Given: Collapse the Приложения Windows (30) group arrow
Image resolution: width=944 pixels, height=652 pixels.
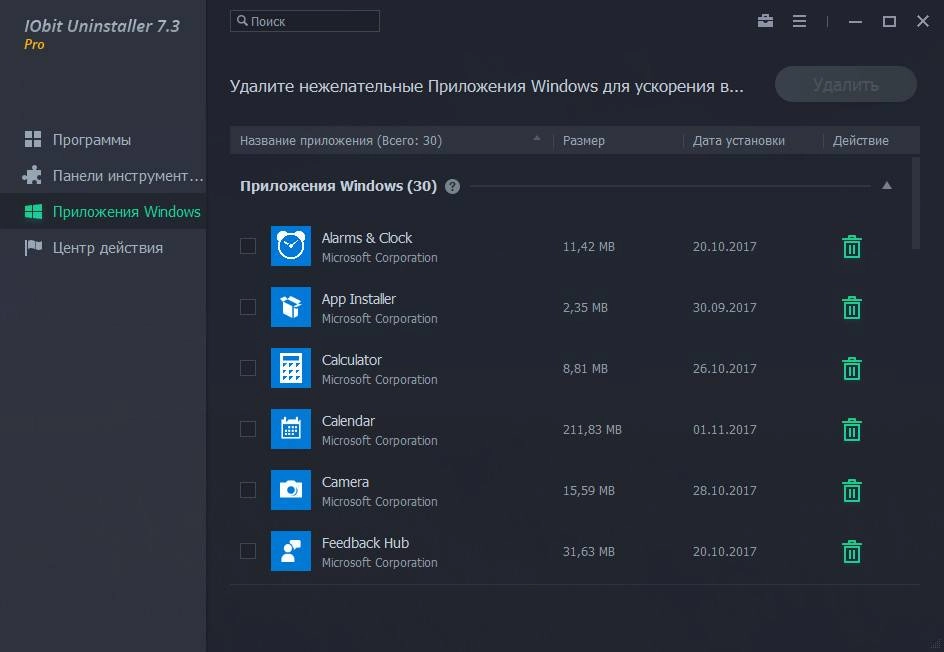Looking at the screenshot, I should [887, 185].
